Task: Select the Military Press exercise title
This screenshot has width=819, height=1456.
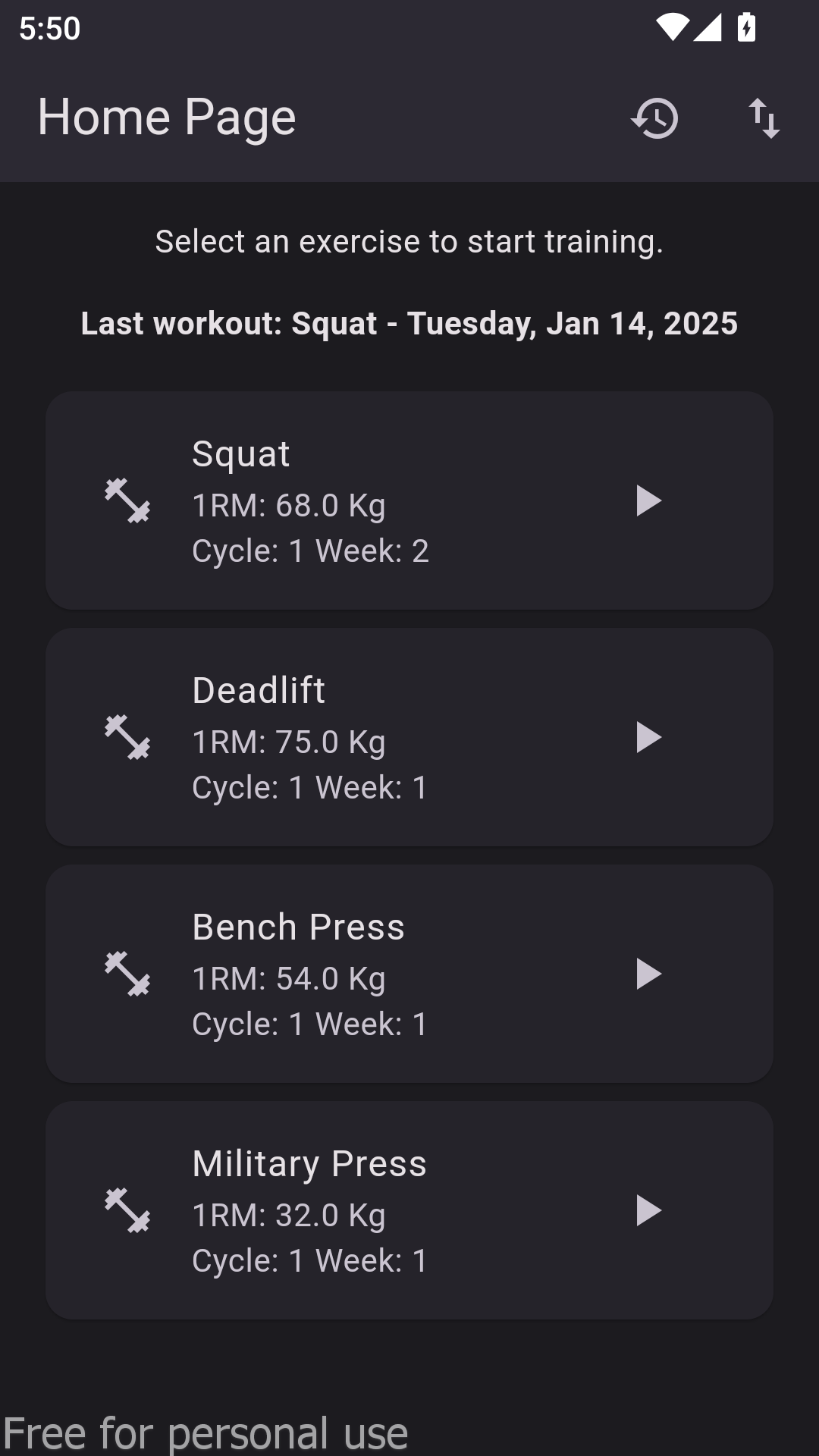Action: tap(309, 1164)
